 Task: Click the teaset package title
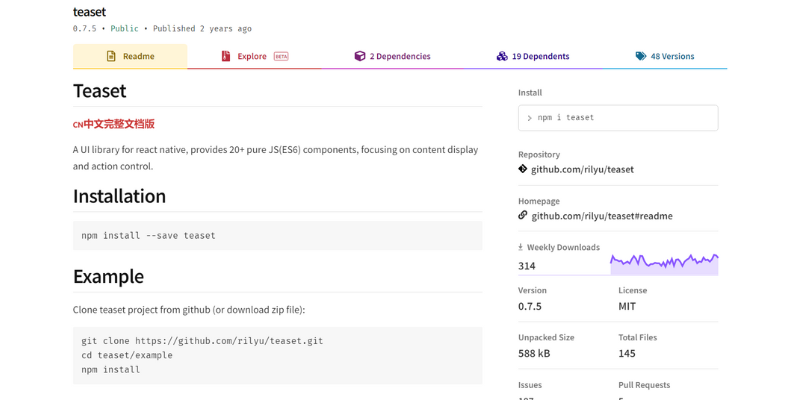[89, 12]
